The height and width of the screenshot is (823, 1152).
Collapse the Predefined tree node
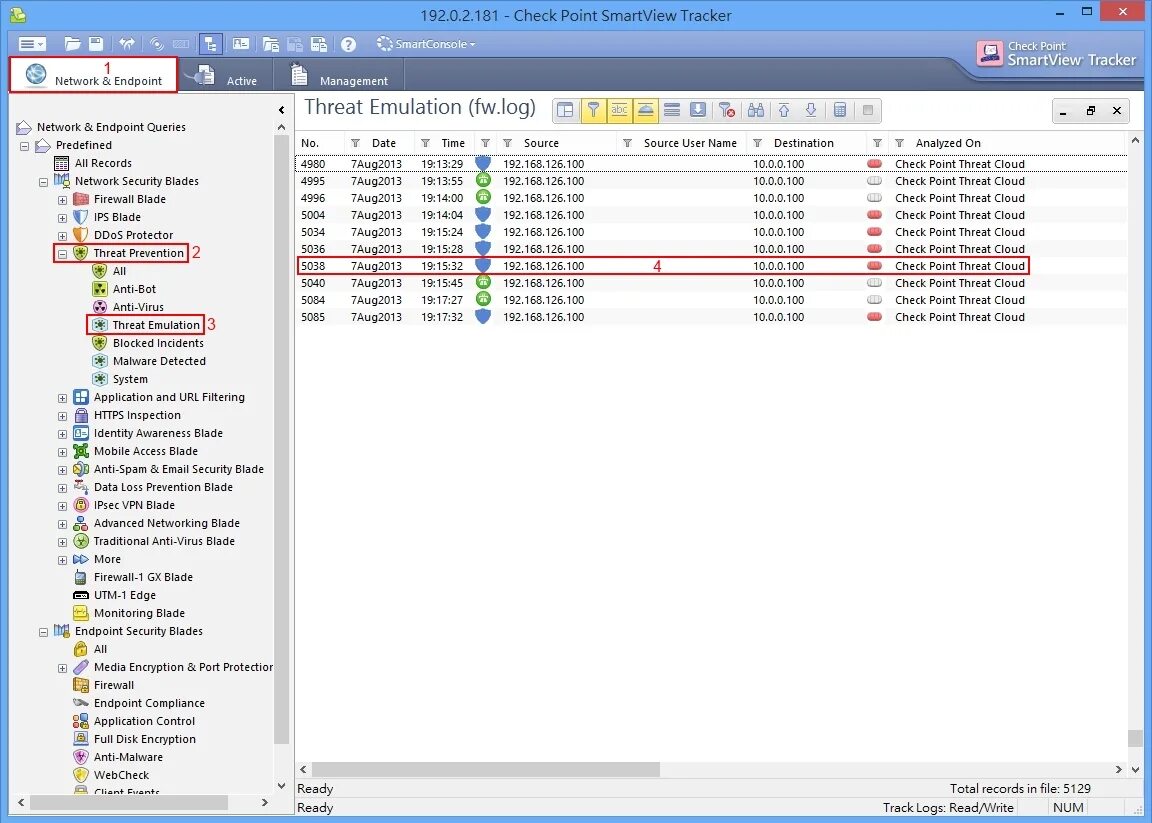click(24, 145)
